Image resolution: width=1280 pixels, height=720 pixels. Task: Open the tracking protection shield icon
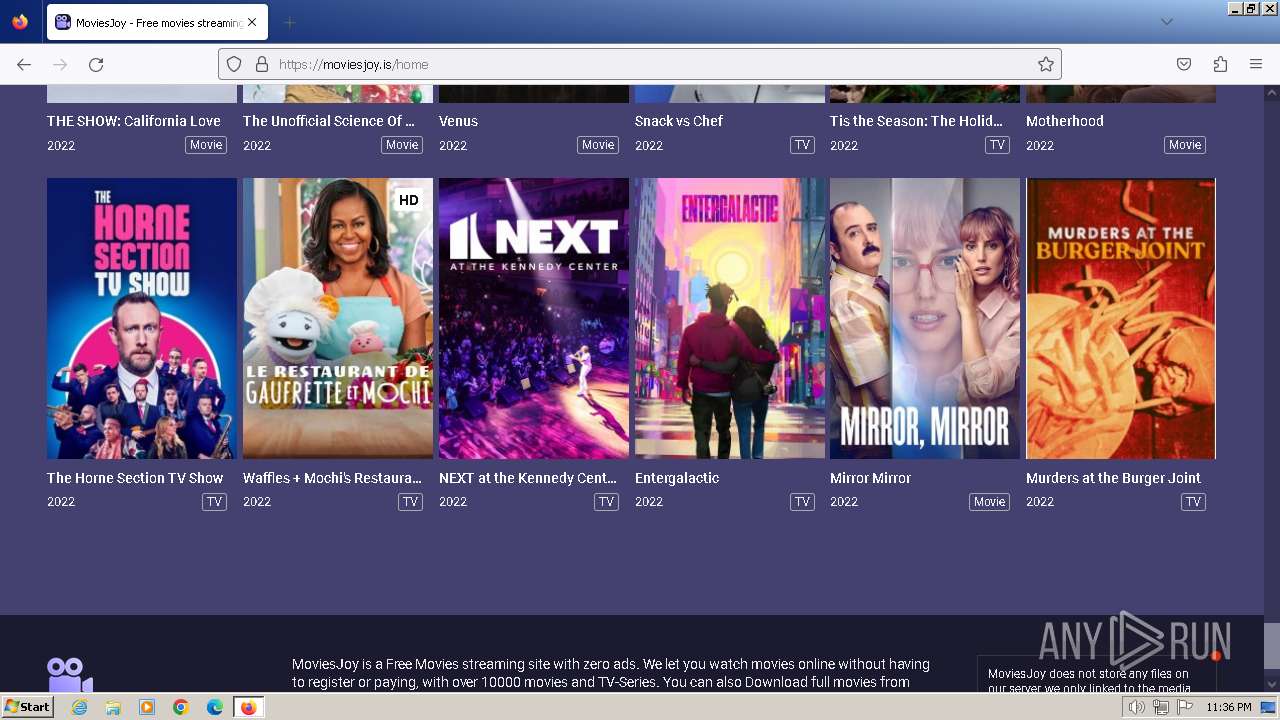coord(234,64)
